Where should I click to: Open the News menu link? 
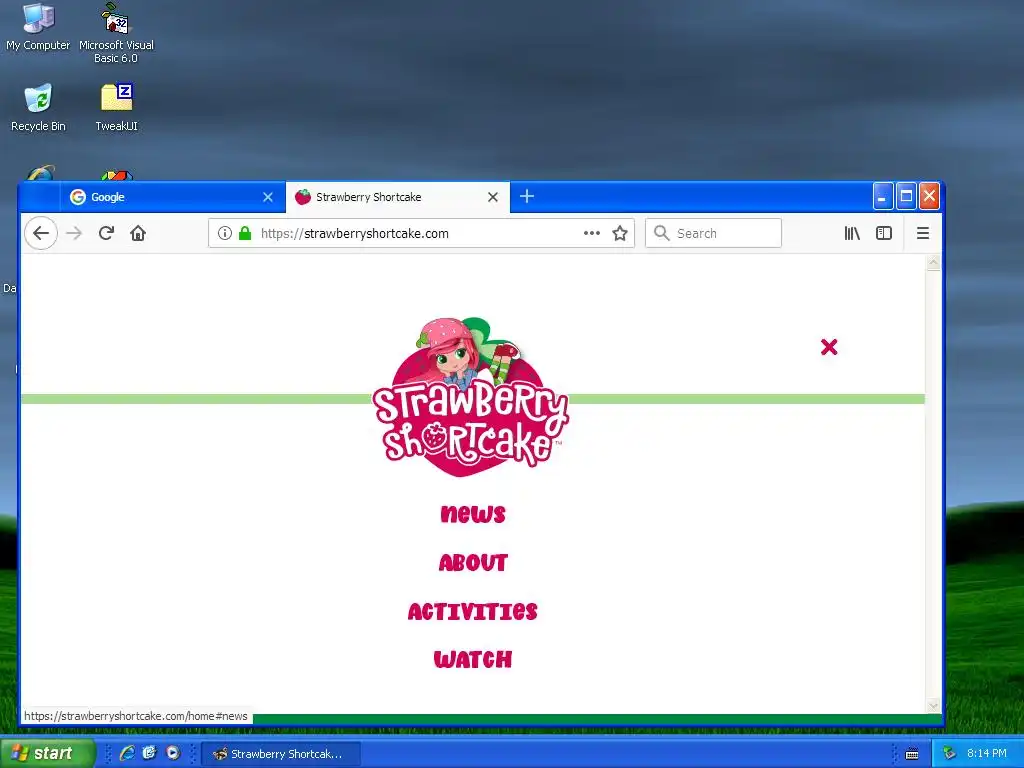pos(473,514)
